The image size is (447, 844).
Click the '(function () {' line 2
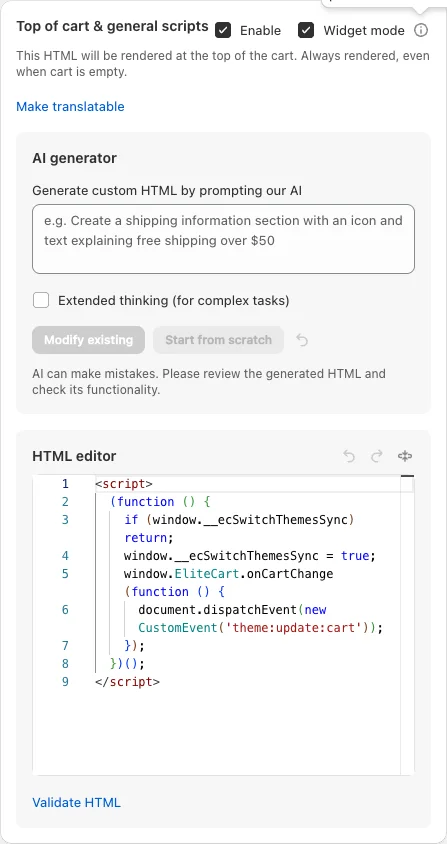[159, 502]
